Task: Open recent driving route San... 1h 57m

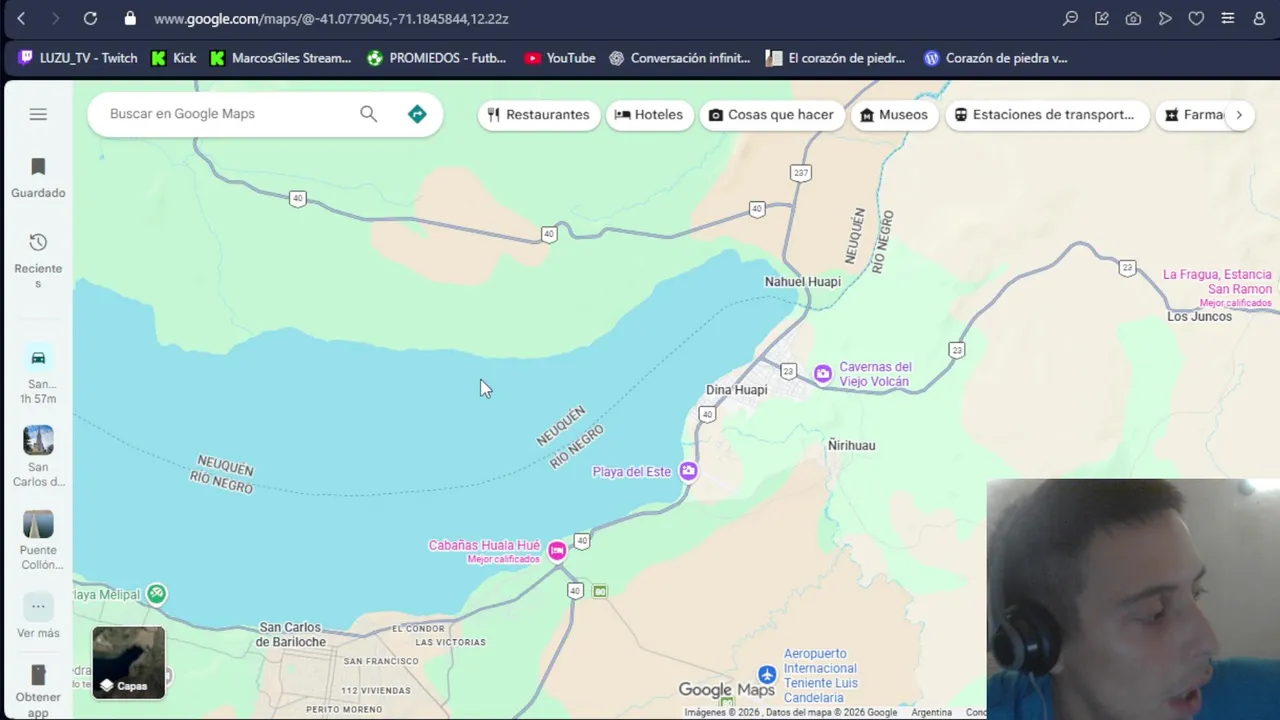Action: (38, 375)
